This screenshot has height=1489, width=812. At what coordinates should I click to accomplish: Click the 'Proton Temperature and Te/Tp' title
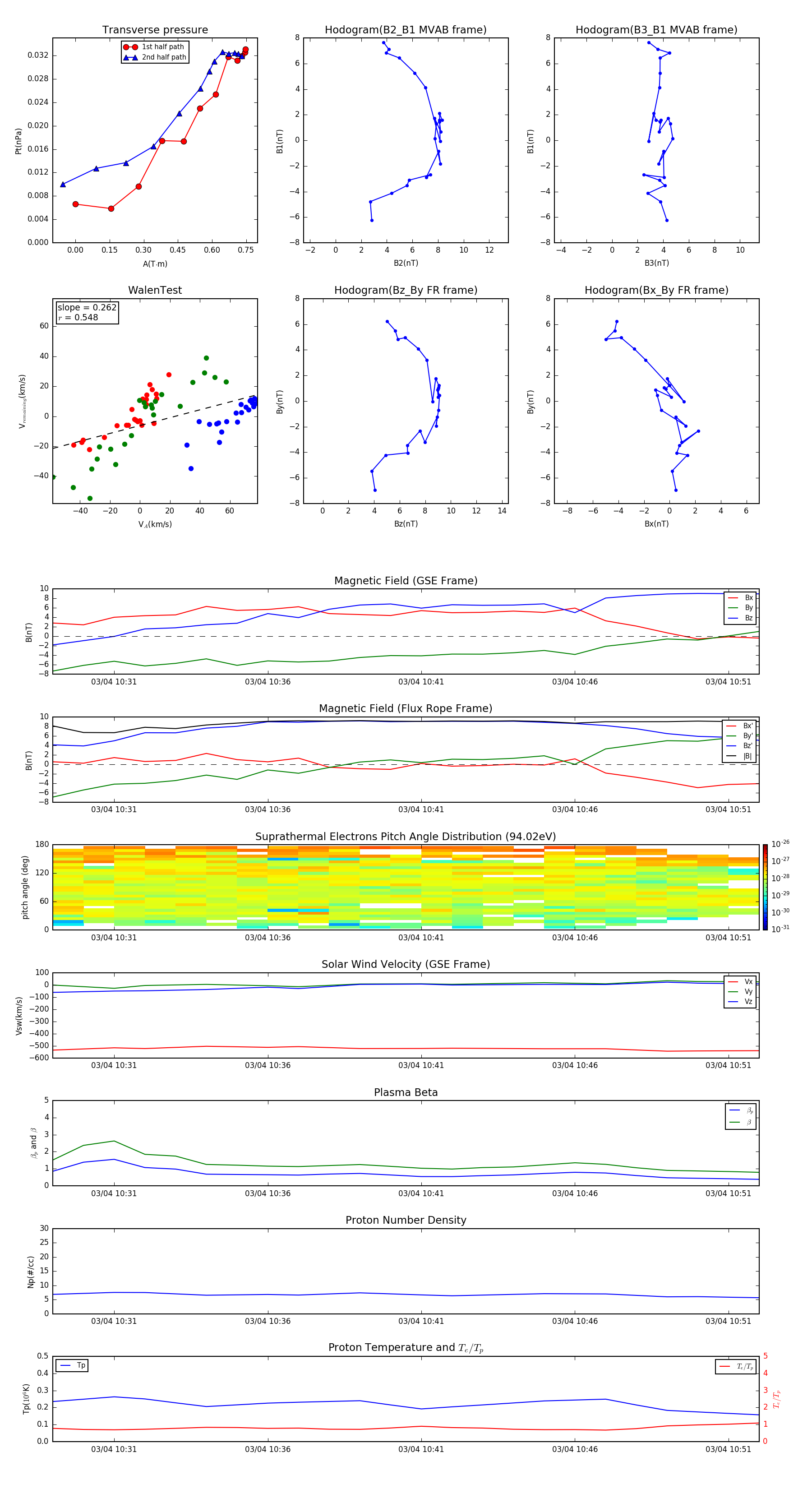(406, 1348)
